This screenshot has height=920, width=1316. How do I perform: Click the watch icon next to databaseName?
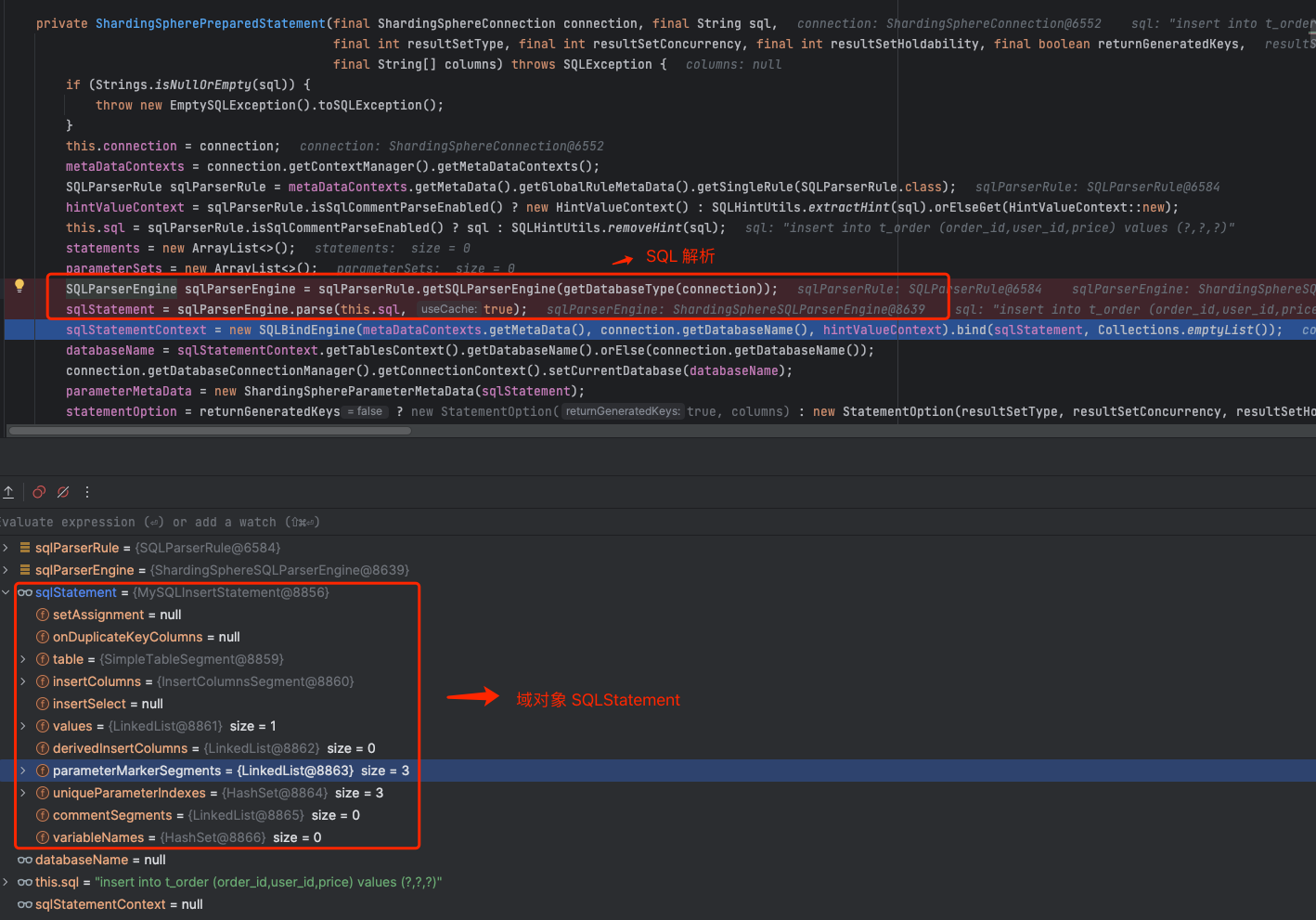pyautogui.click(x=25, y=860)
